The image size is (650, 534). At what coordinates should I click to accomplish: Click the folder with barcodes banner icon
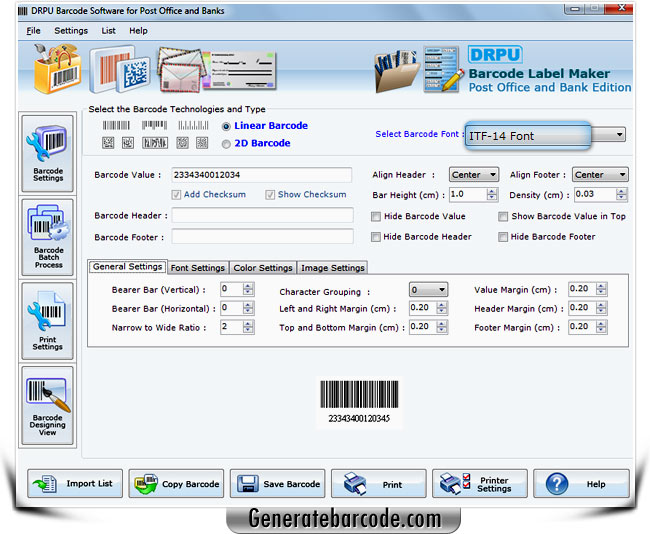point(396,71)
